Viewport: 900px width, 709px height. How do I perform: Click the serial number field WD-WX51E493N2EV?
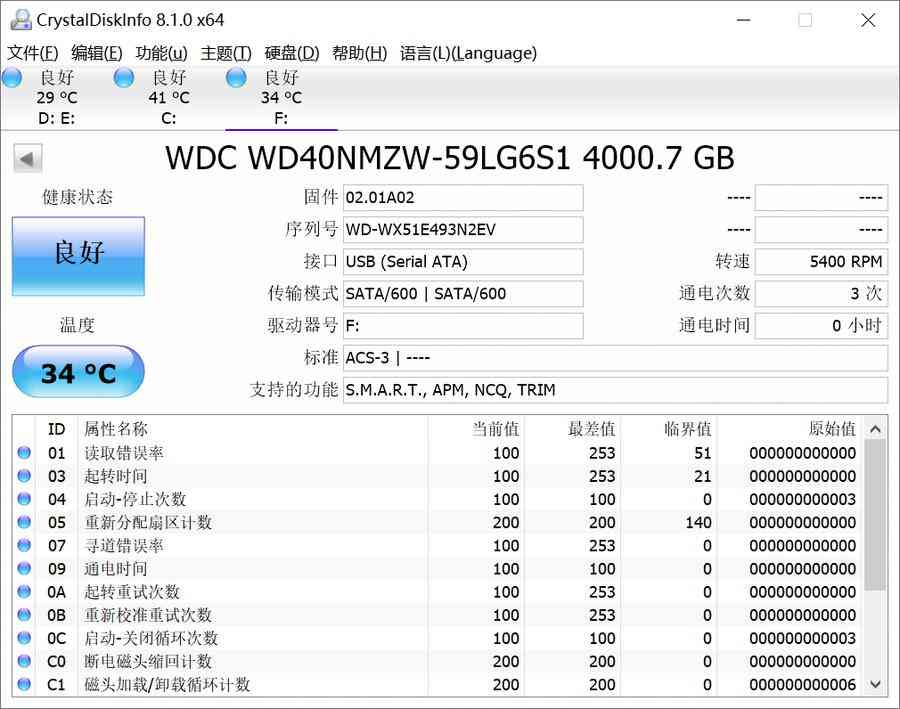coord(462,230)
